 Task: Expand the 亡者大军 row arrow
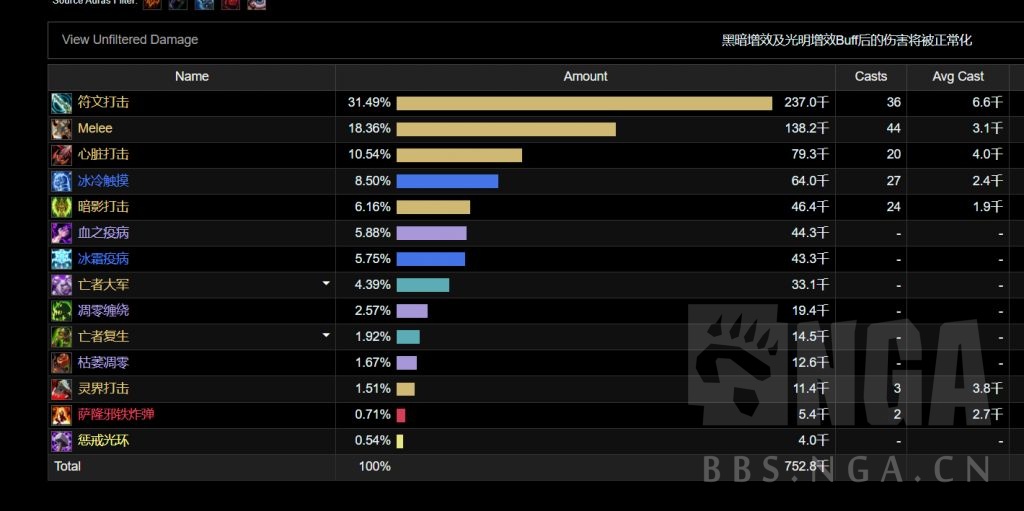pyautogui.click(x=325, y=284)
